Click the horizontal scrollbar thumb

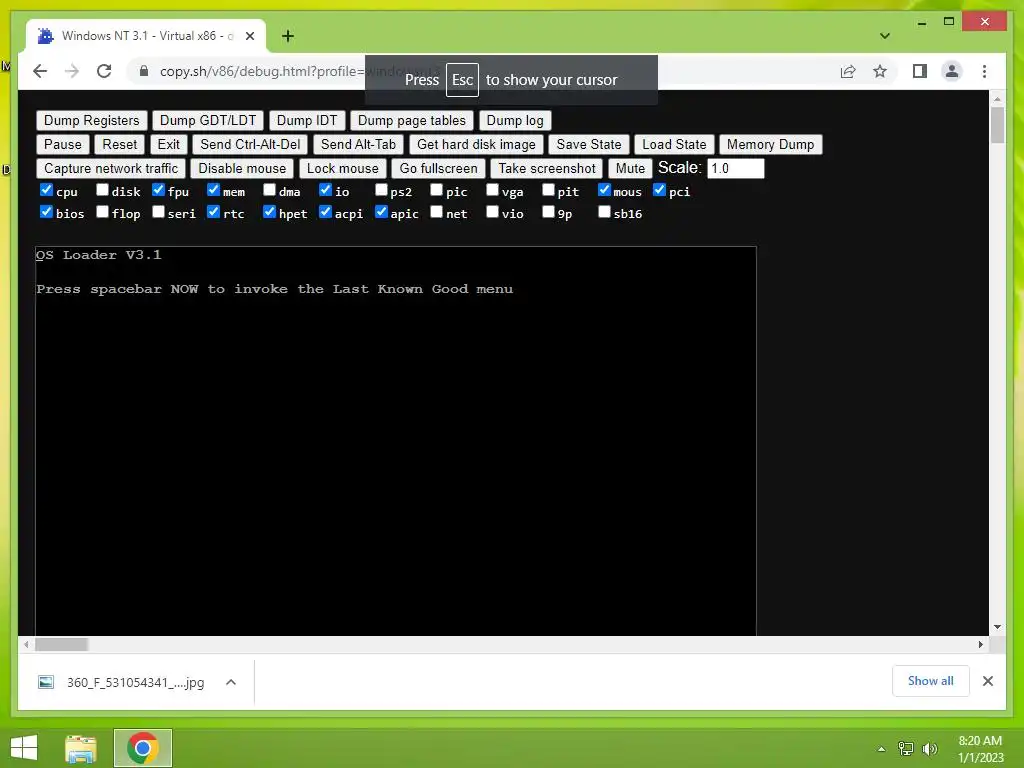[x=61, y=645]
